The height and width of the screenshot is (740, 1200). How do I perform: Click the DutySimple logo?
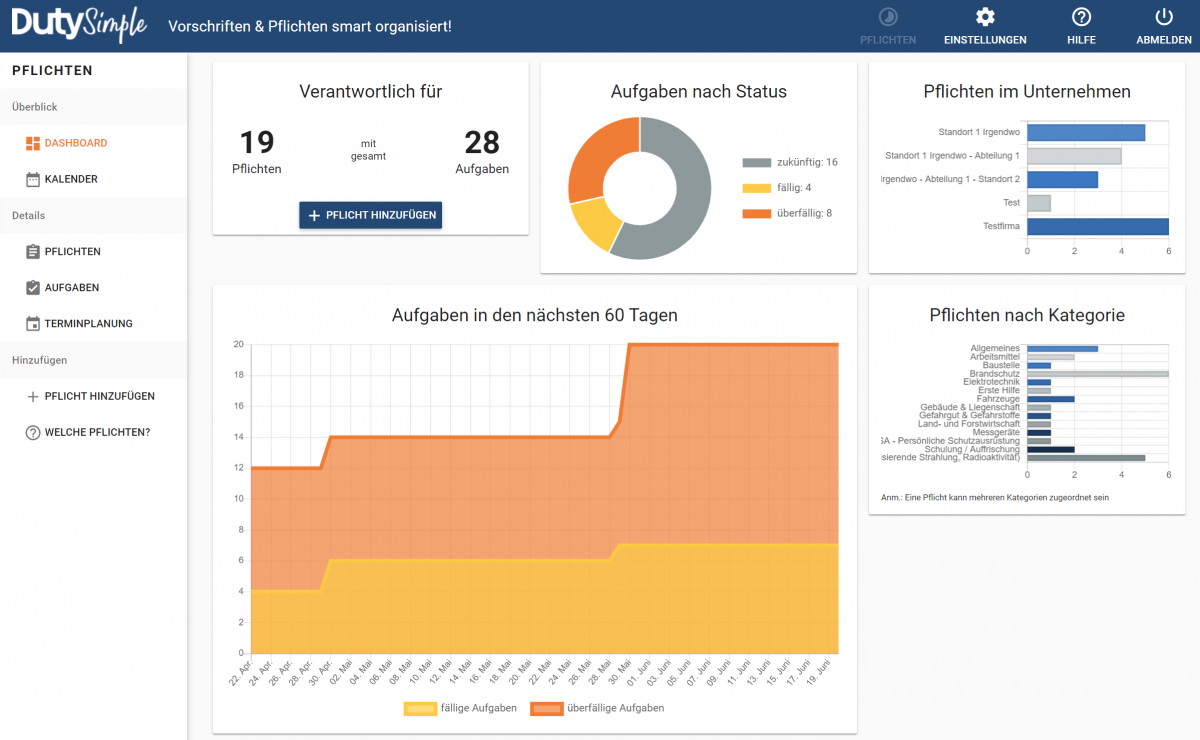[x=79, y=25]
